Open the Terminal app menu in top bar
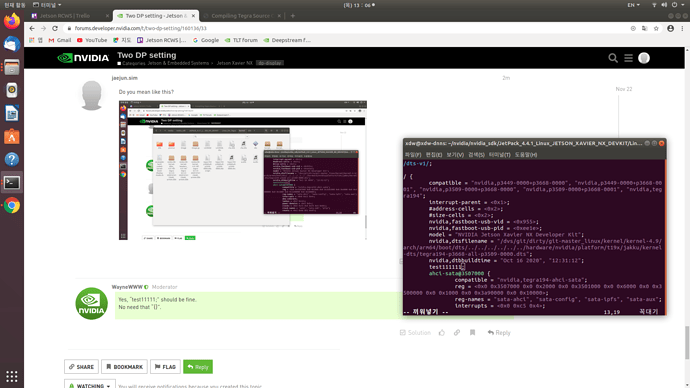Screen dimensions: 690x388 click(47, 5)
